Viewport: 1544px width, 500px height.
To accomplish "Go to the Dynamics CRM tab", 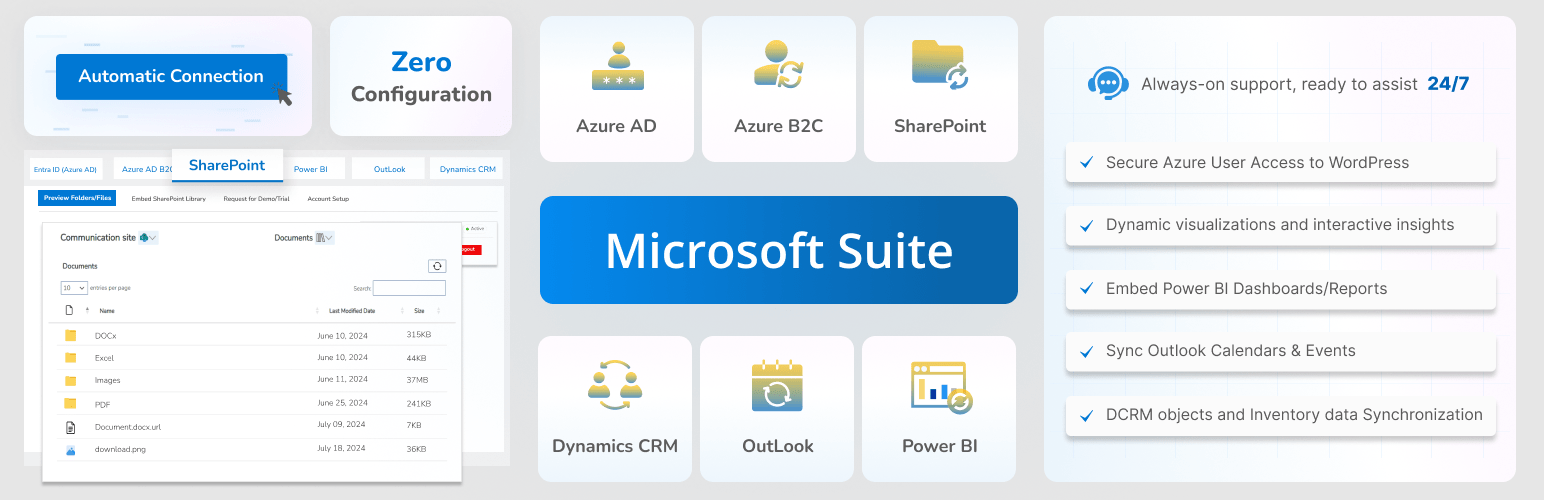I will (x=468, y=169).
